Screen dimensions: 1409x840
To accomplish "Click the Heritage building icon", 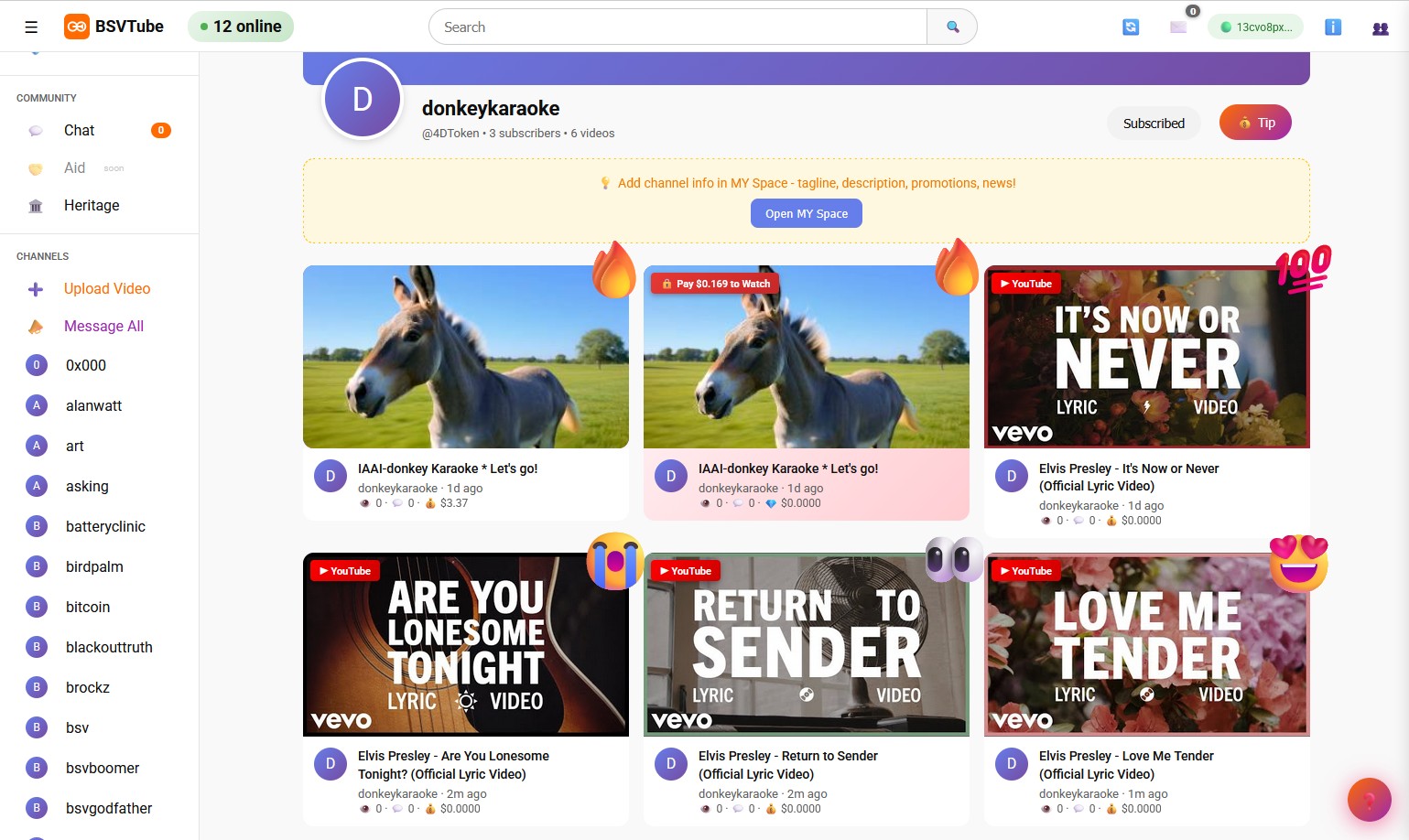I will [36, 206].
